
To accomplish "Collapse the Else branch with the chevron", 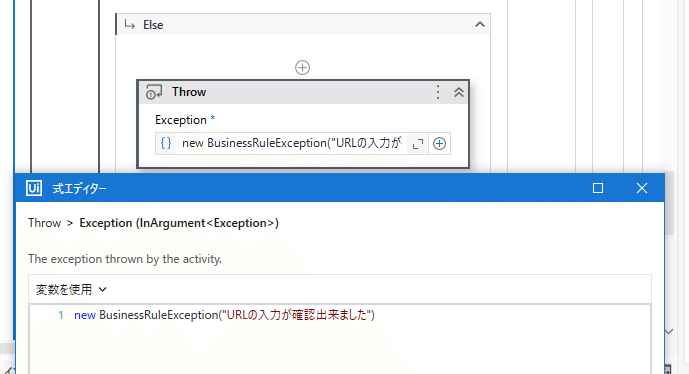I will [x=480, y=25].
